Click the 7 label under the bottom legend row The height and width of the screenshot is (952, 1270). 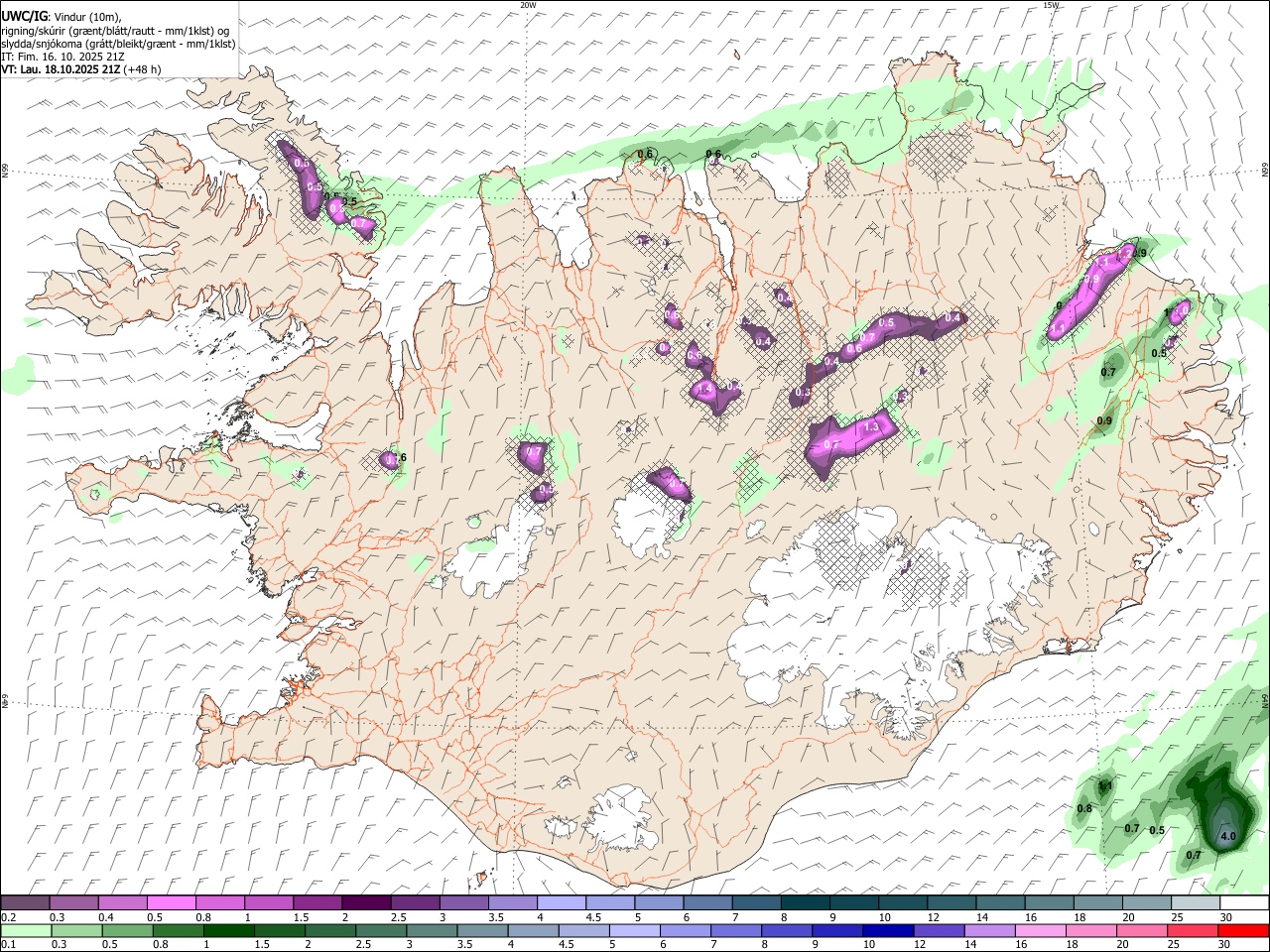tap(715, 945)
